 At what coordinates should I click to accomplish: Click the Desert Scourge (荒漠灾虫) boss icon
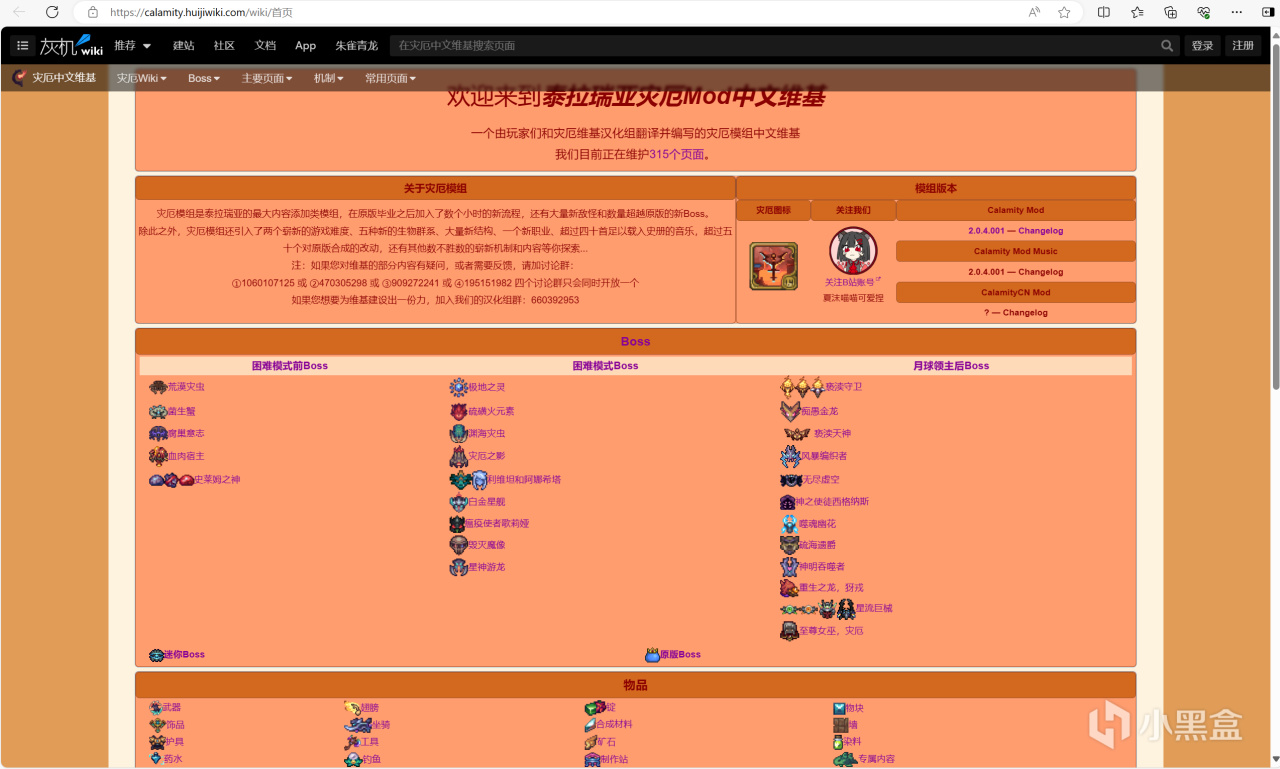pos(158,387)
